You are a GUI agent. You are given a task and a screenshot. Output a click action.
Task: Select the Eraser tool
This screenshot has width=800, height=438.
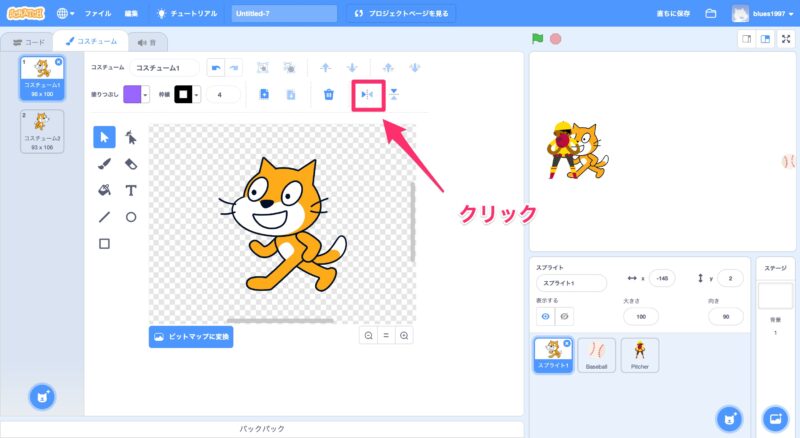130,163
